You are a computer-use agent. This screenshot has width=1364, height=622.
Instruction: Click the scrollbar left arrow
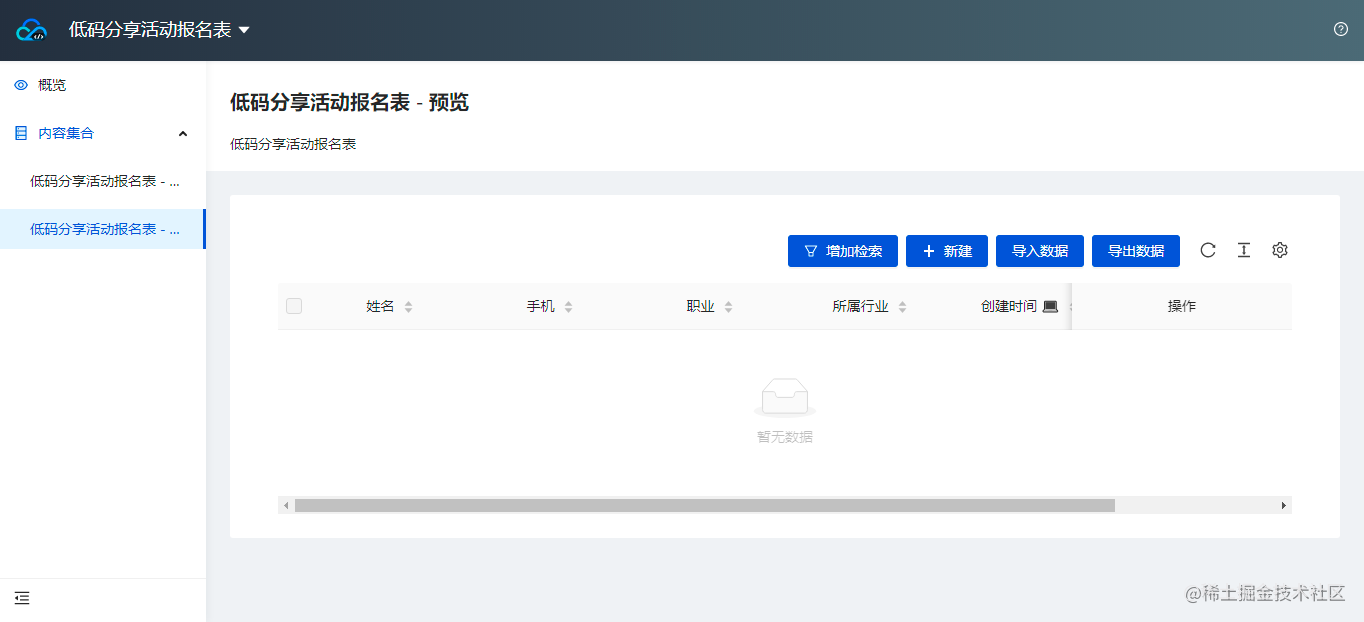pos(286,506)
